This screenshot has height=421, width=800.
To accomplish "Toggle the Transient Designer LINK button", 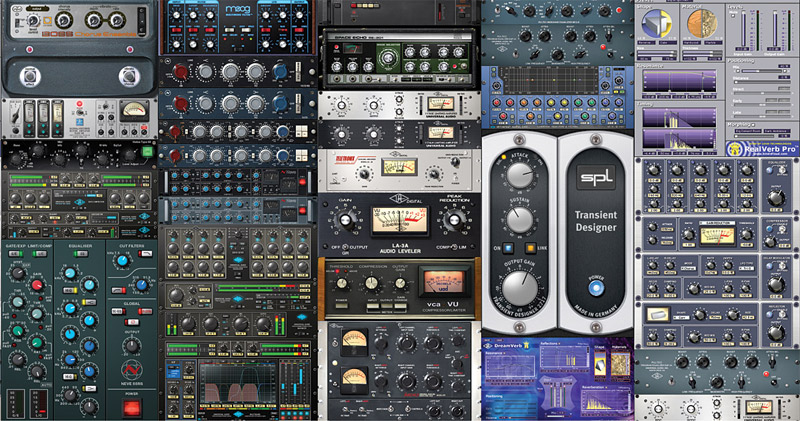I will (531, 248).
